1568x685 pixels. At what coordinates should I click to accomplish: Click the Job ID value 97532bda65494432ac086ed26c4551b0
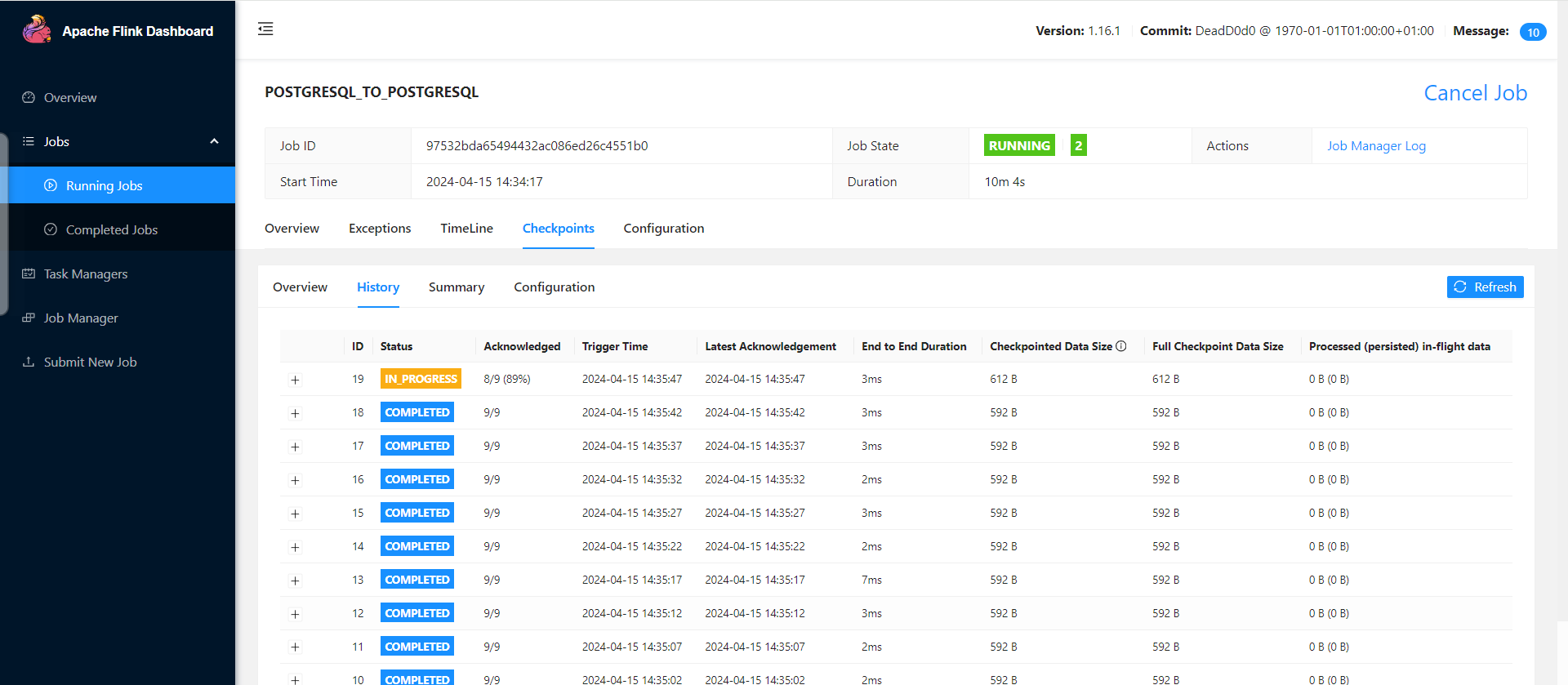click(x=537, y=146)
